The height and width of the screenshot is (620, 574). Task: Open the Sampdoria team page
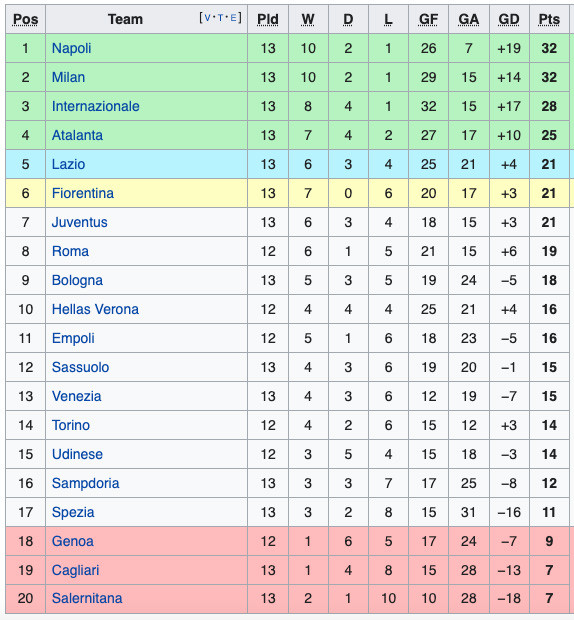(x=85, y=483)
